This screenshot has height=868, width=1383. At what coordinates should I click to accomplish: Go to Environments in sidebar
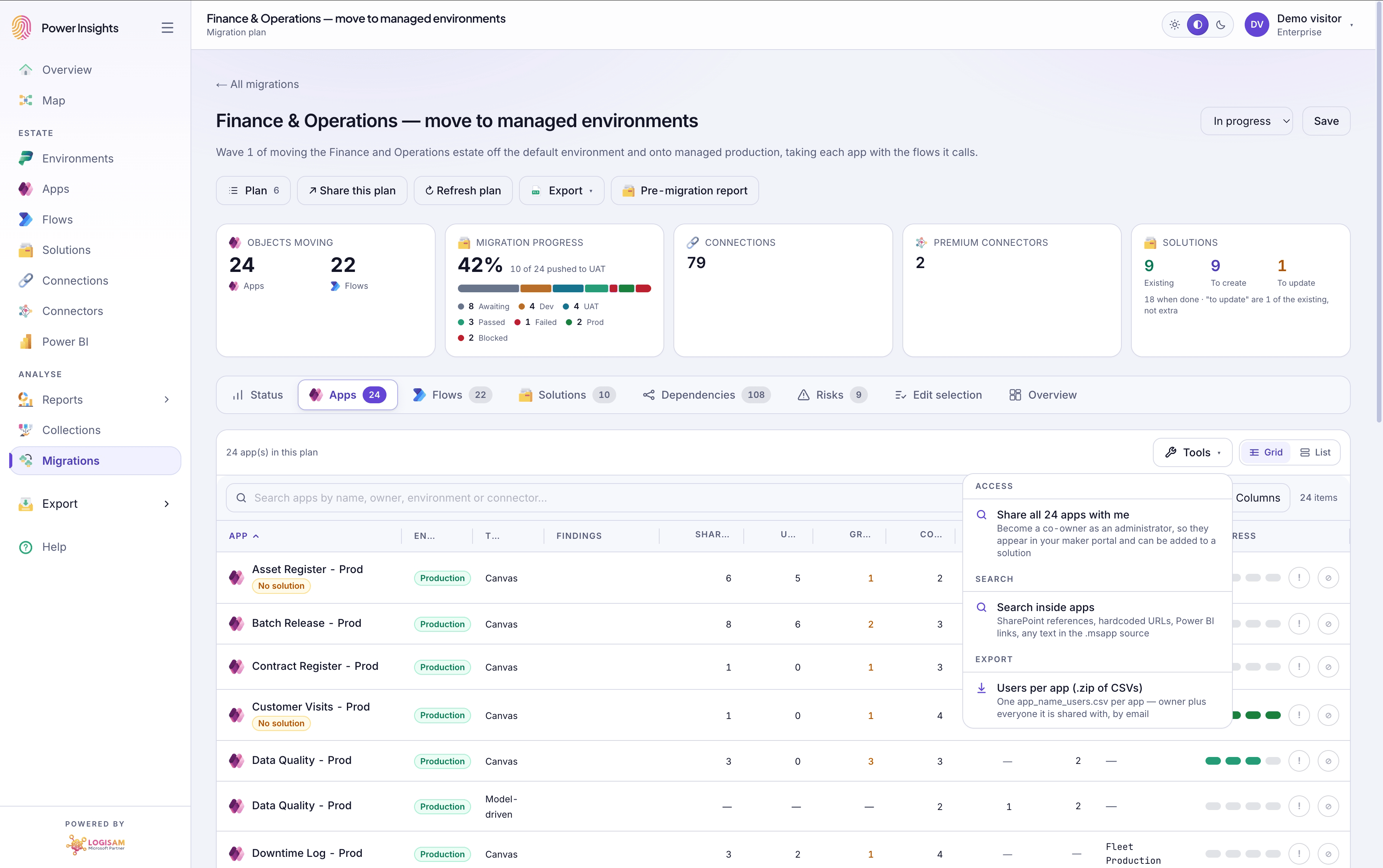[x=95, y=159]
